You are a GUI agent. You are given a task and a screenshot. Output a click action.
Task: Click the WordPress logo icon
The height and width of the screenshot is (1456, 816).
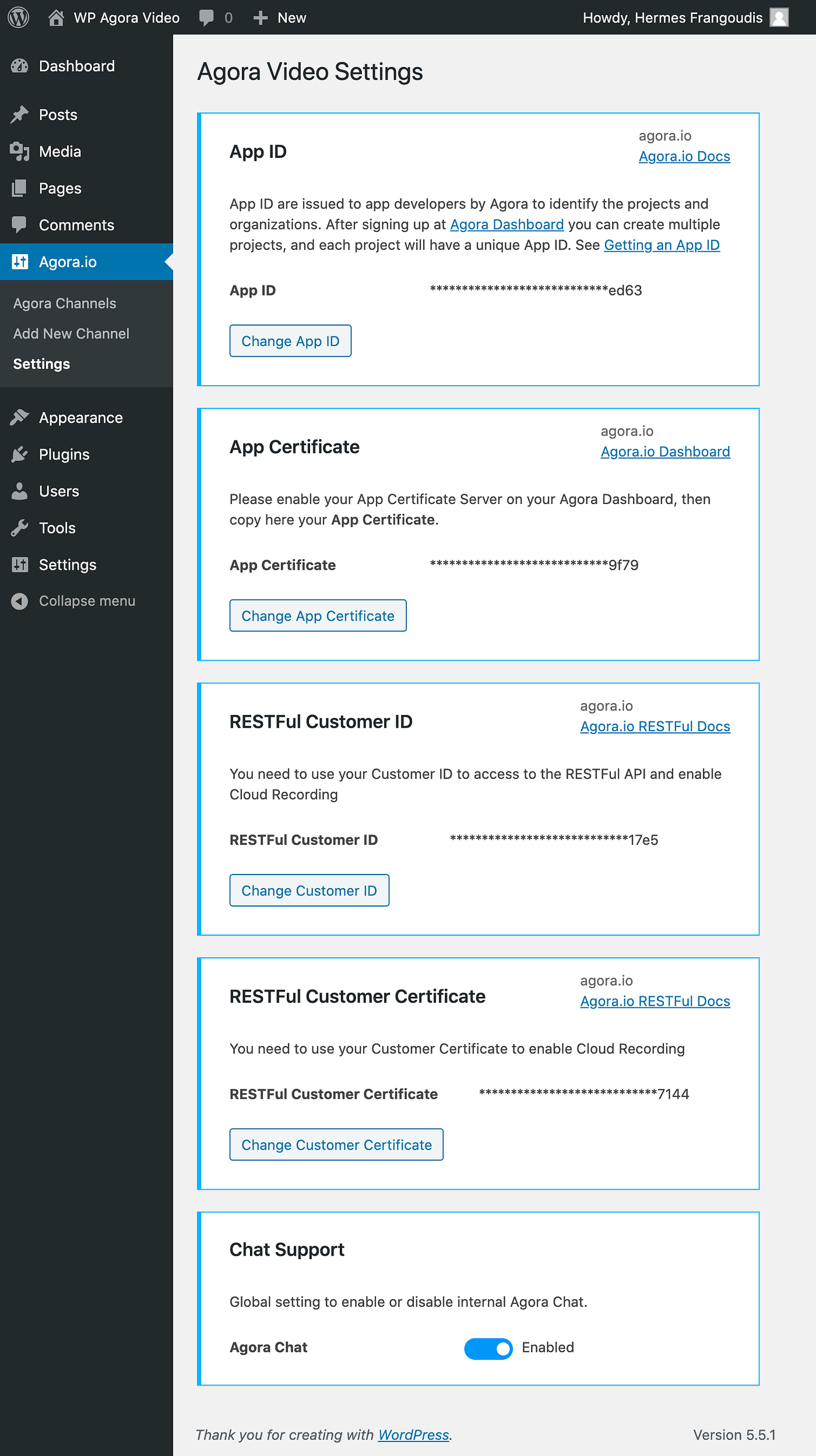click(x=19, y=17)
